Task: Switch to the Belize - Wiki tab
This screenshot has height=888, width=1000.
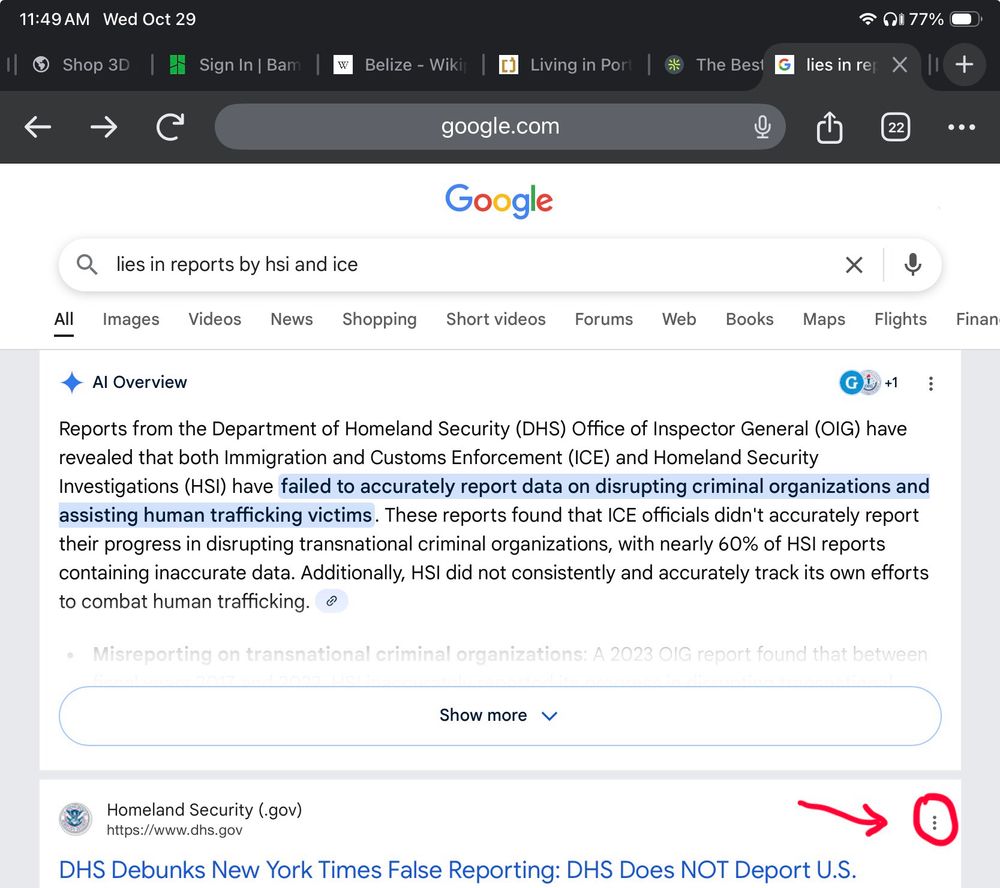Action: [x=401, y=64]
